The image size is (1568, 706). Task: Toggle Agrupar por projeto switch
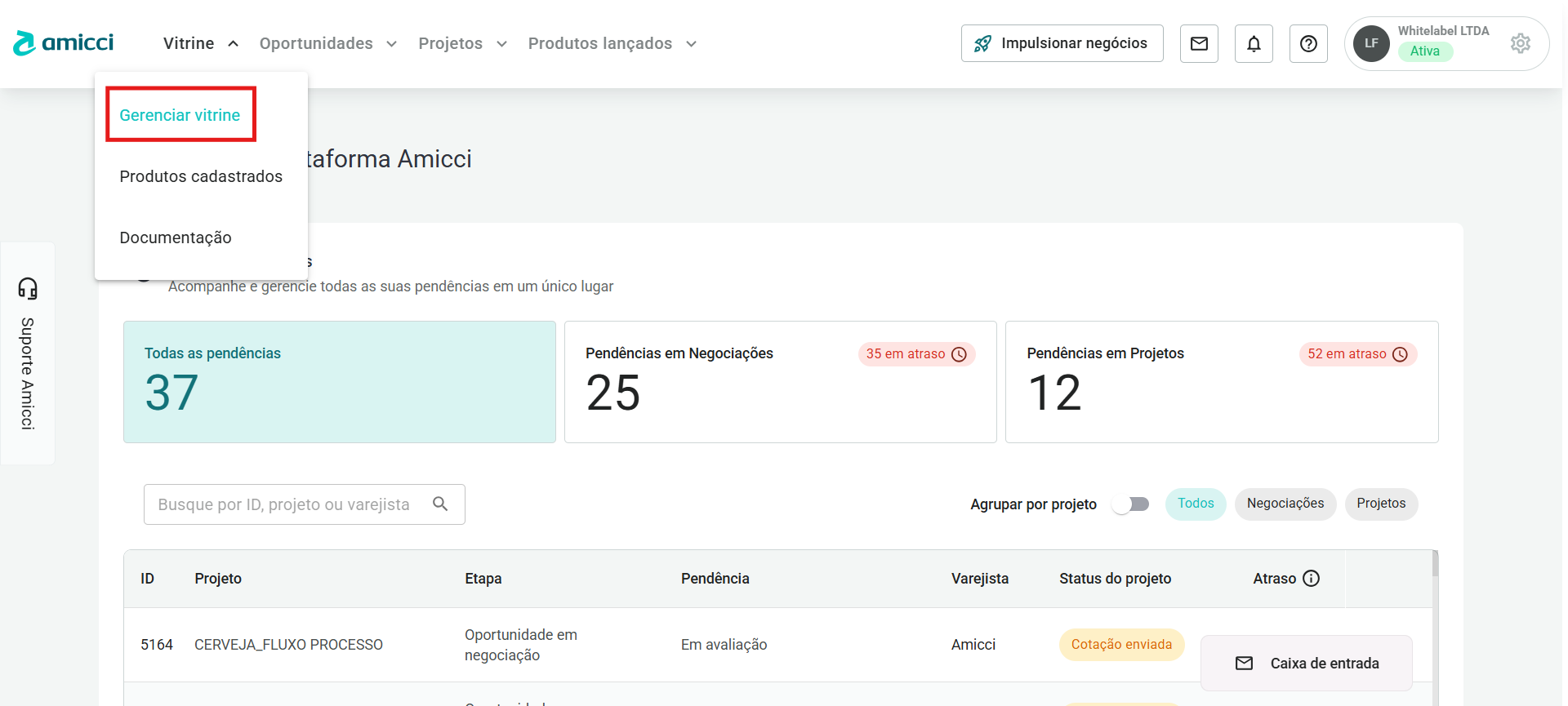[x=1131, y=504]
